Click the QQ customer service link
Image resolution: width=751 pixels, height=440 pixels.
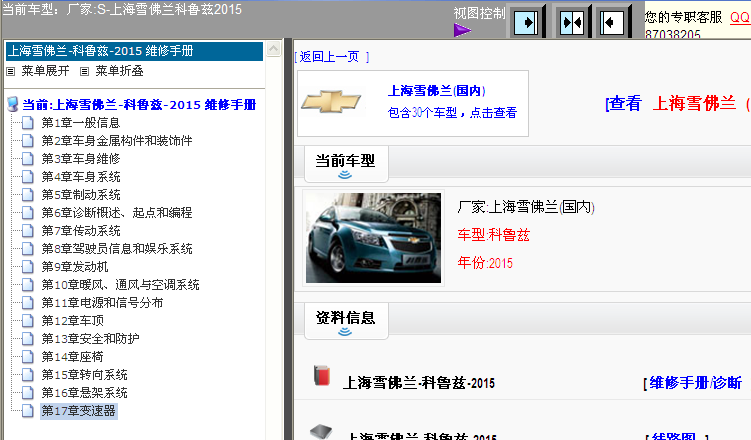tap(740, 17)
